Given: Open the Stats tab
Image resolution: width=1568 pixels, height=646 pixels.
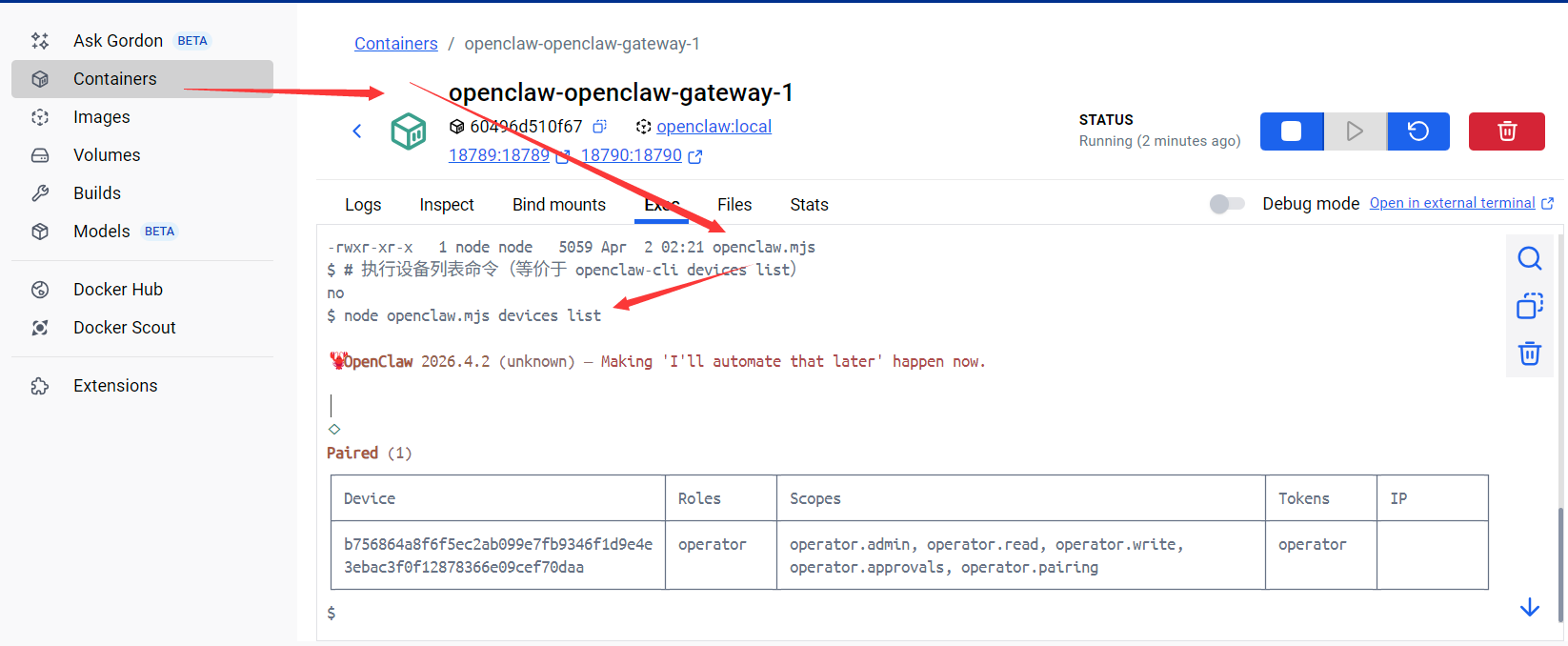Looking at the screenshot, I should pyautogui.click(x=809, y=205).
